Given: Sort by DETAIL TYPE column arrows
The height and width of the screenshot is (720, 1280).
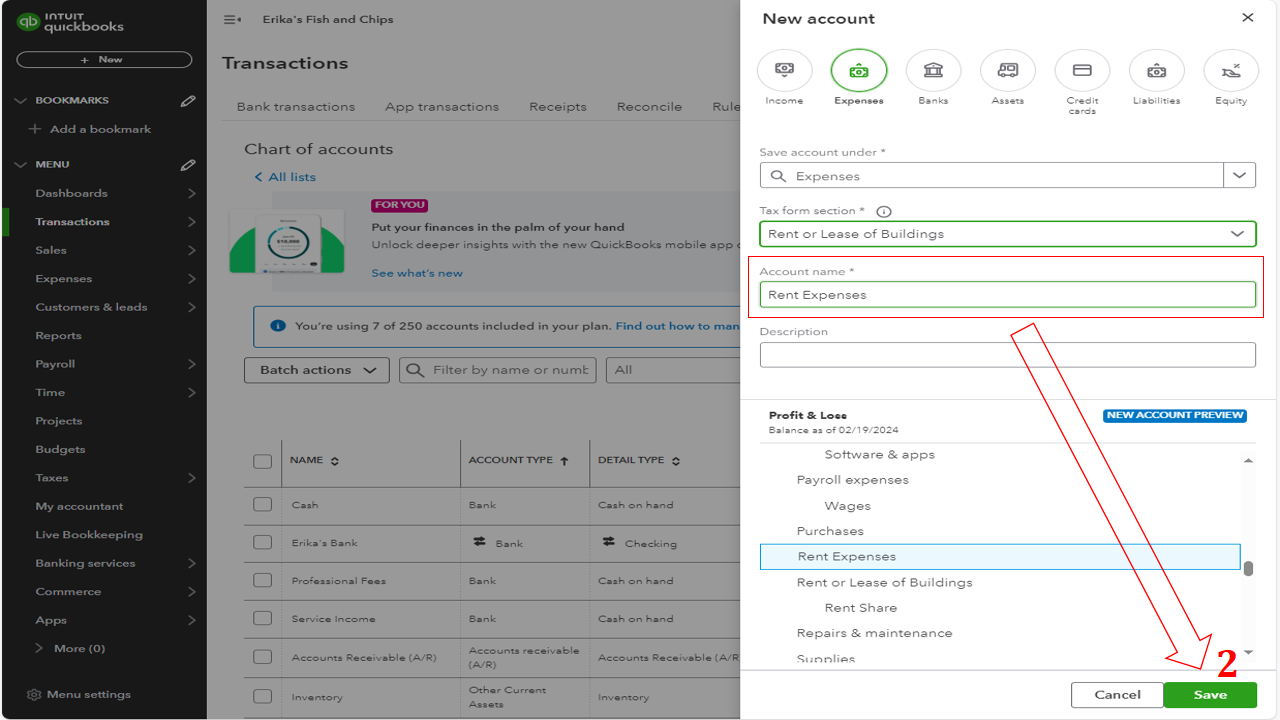Looking at the screenshot, I should pos(676,461).
